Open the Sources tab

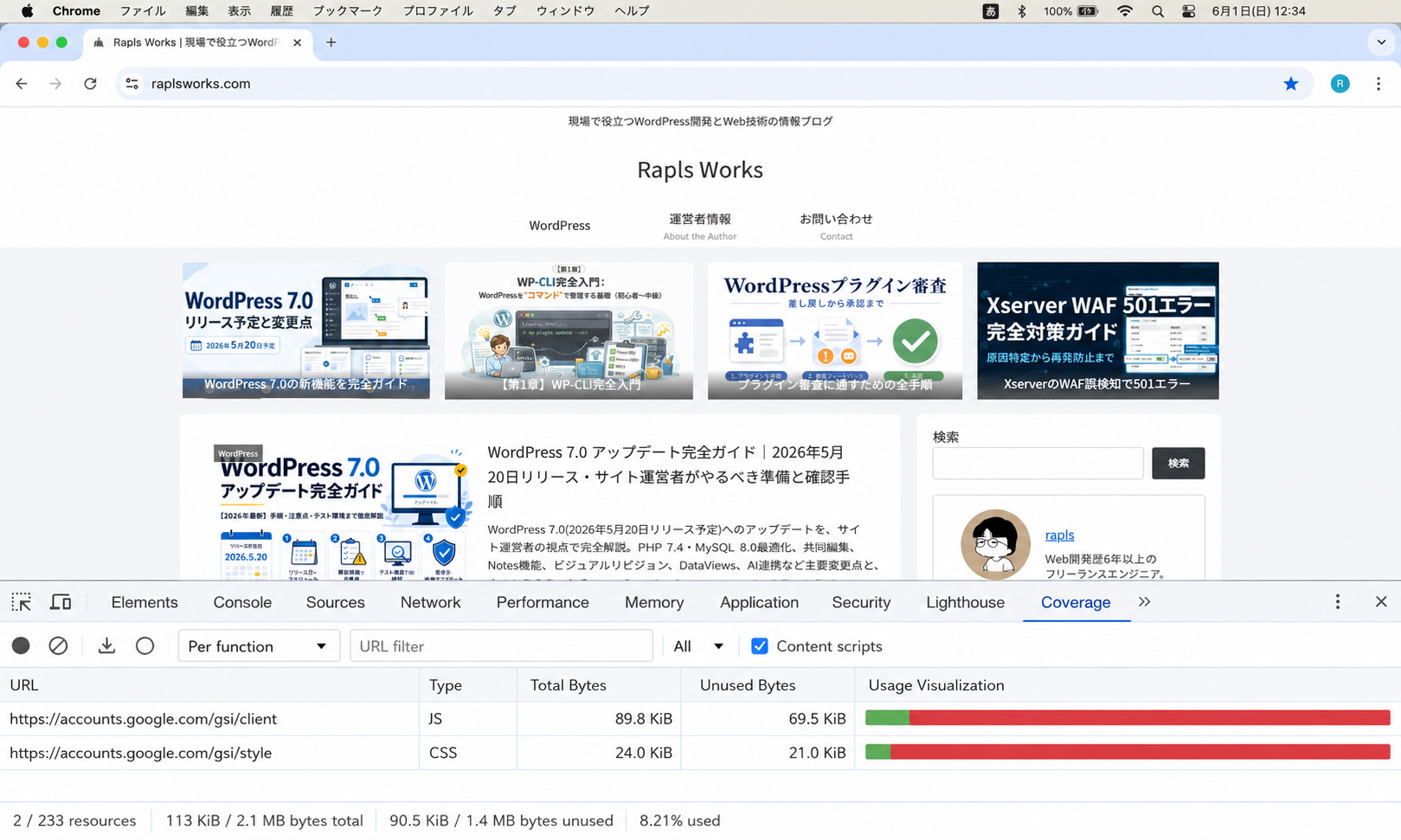335,602
